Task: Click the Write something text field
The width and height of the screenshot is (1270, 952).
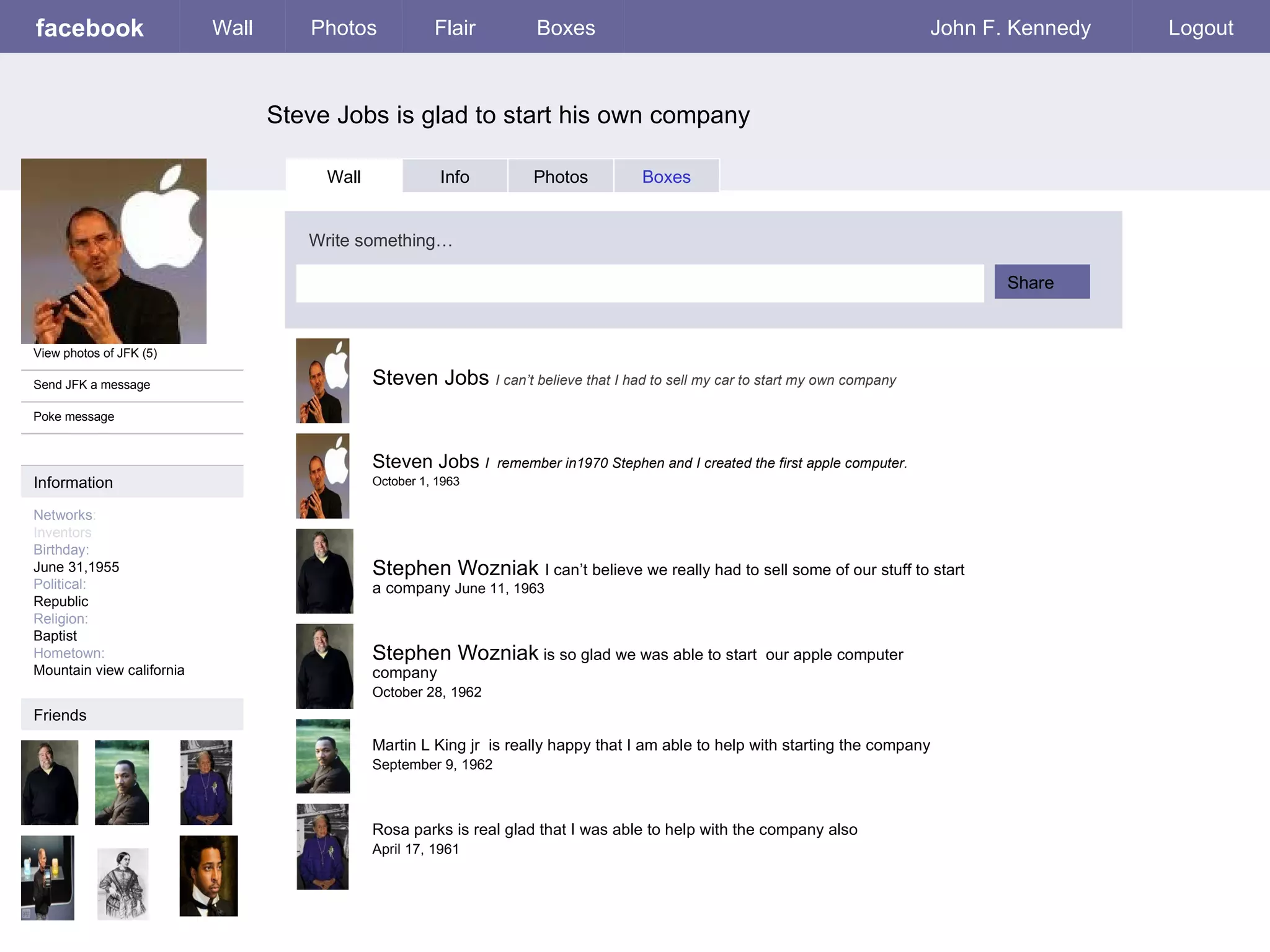Action: 639,283
